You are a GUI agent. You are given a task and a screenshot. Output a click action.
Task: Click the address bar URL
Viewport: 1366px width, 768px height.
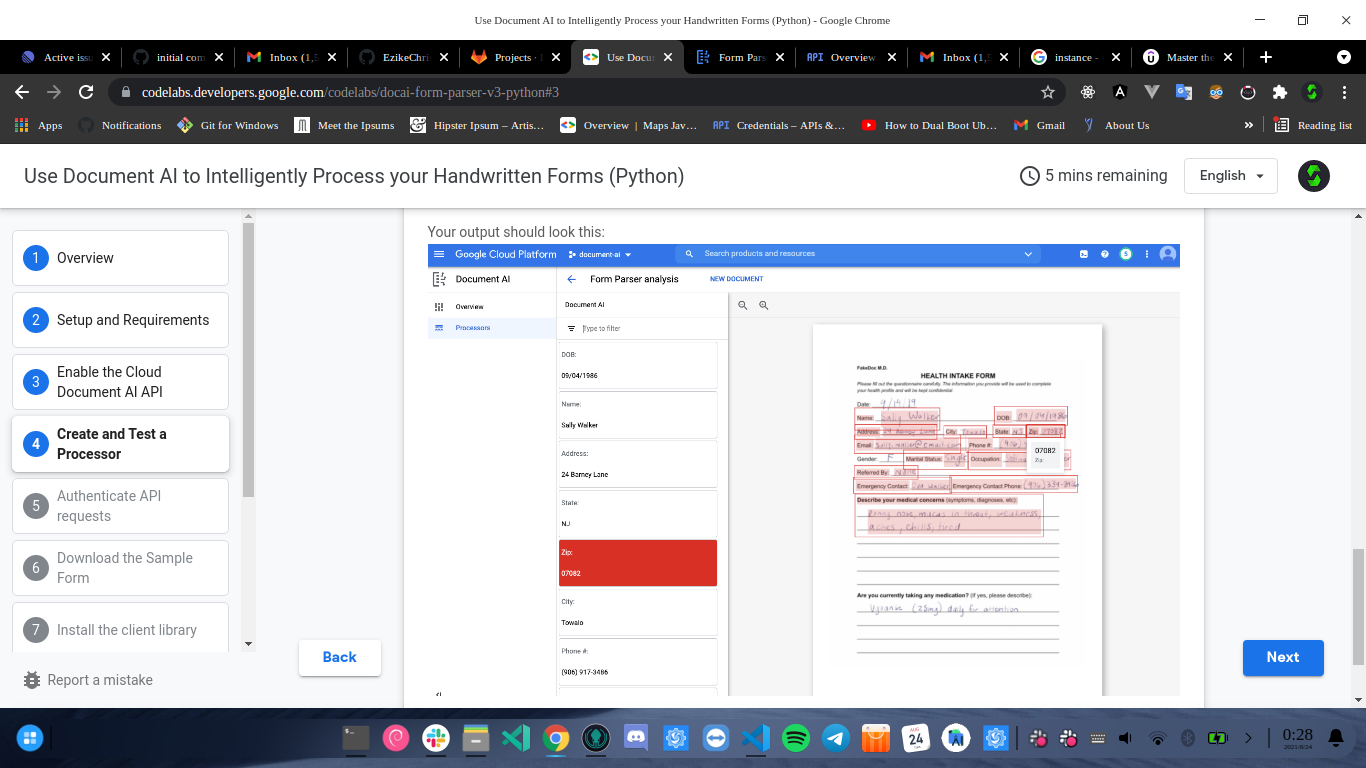350,92
